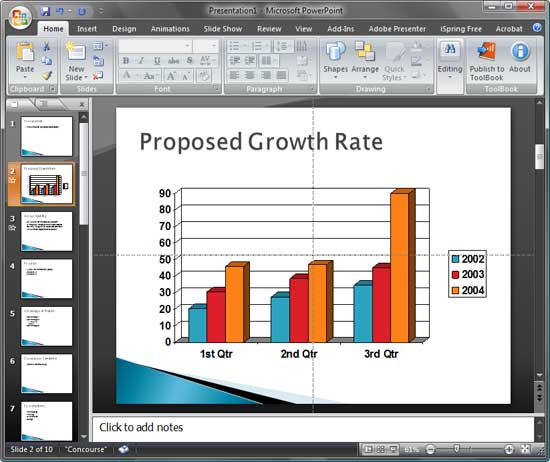Open Customize Quick Access Toolbar dropdown
This screenshot has width=550, height=462.
pos(101,11)
